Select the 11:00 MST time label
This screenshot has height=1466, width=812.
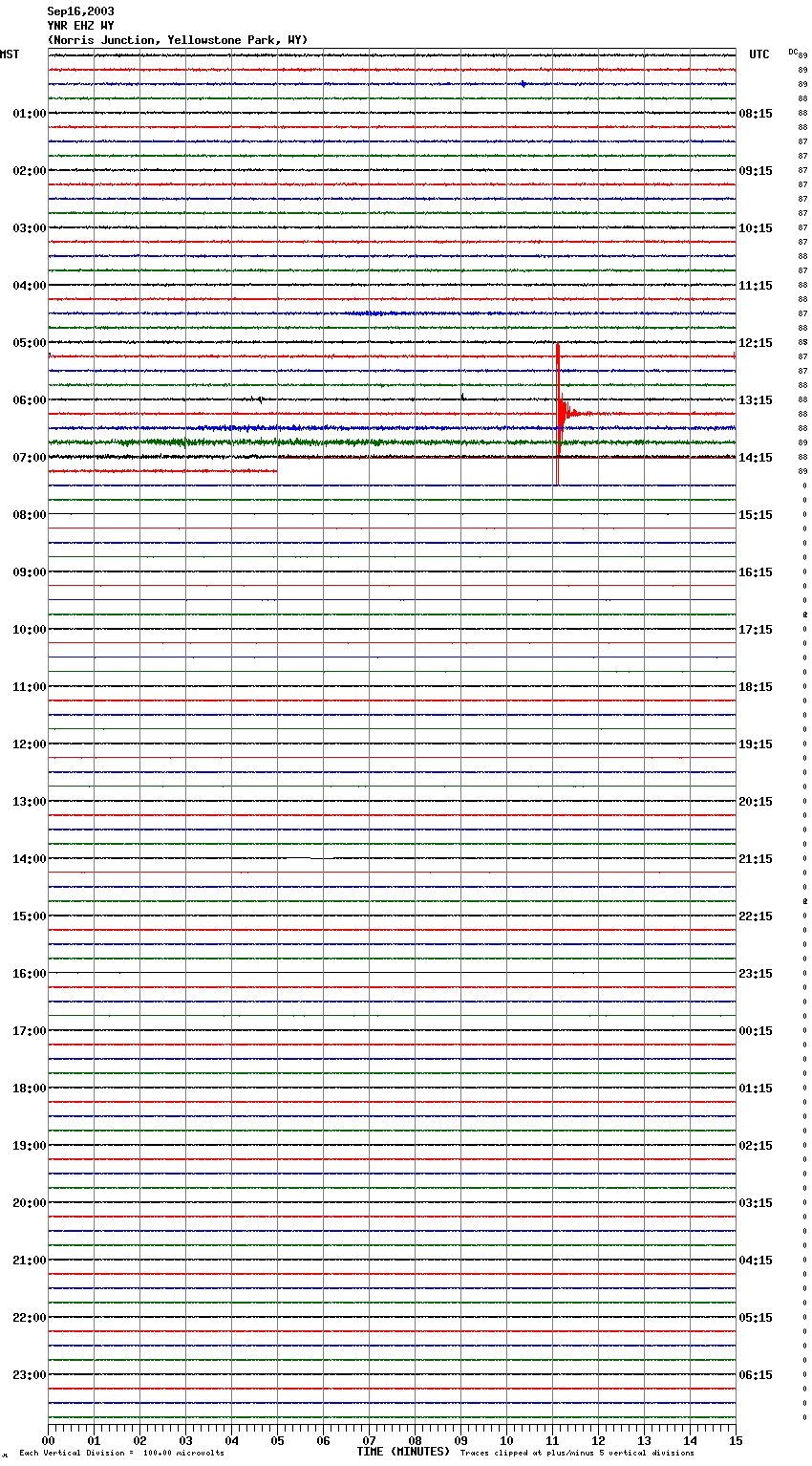point(30,687)
